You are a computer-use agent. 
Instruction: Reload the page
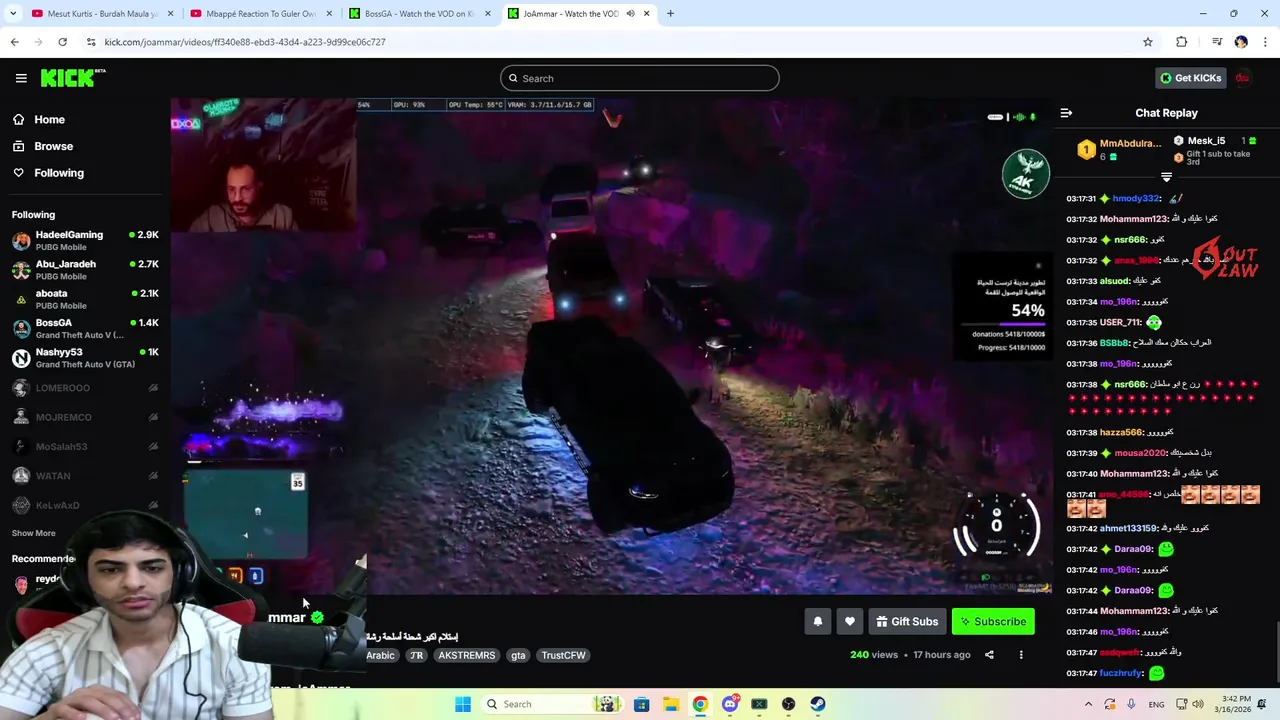[62, 42]
